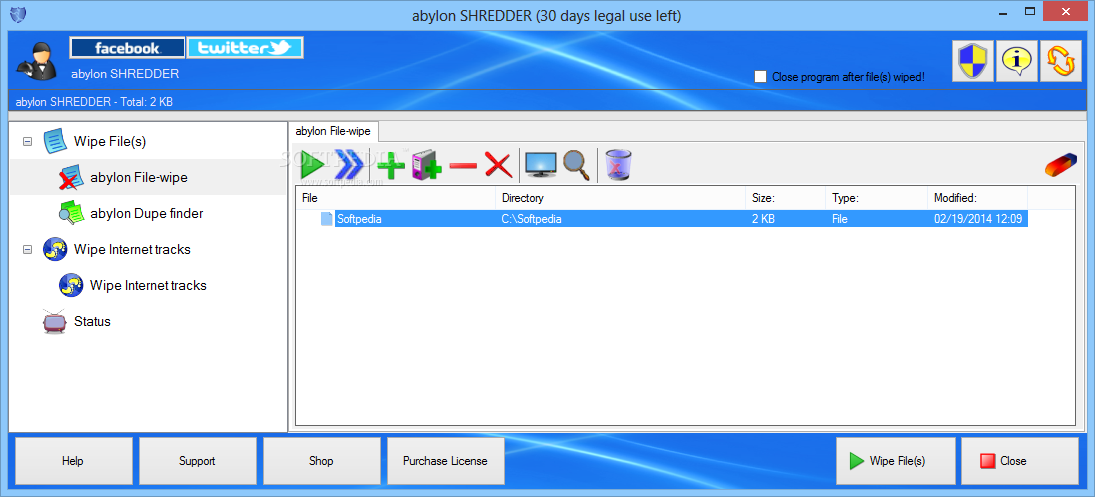1095x497 pixels.
Task: Click the recycle bin toolbar icon
Action: click(619, 165)
